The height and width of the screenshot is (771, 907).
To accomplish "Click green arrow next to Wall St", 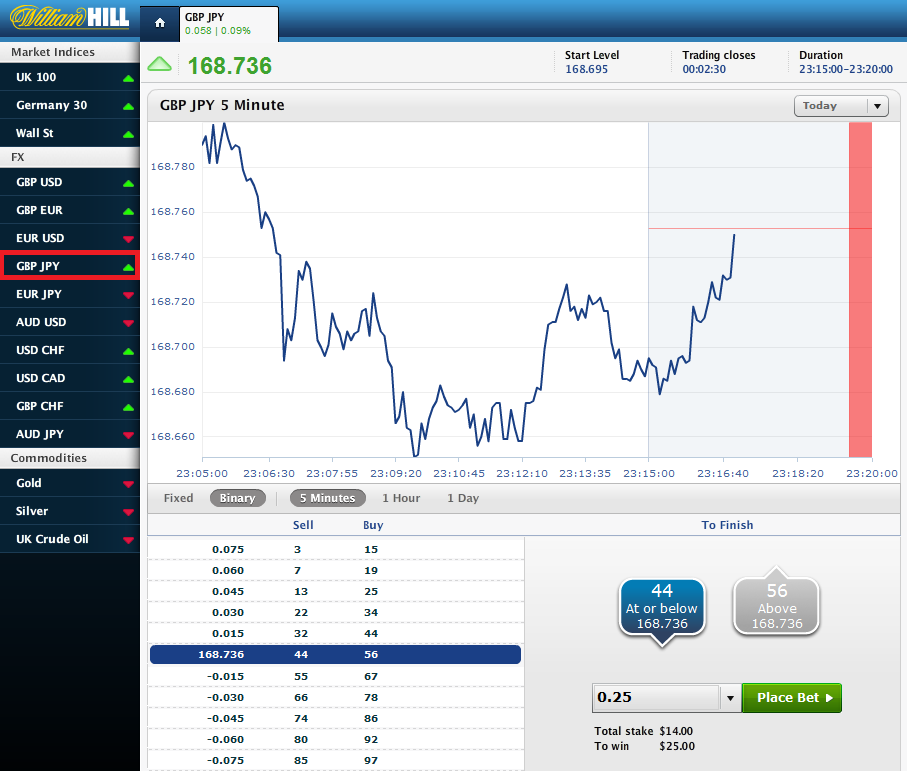I will pos(127,134).
